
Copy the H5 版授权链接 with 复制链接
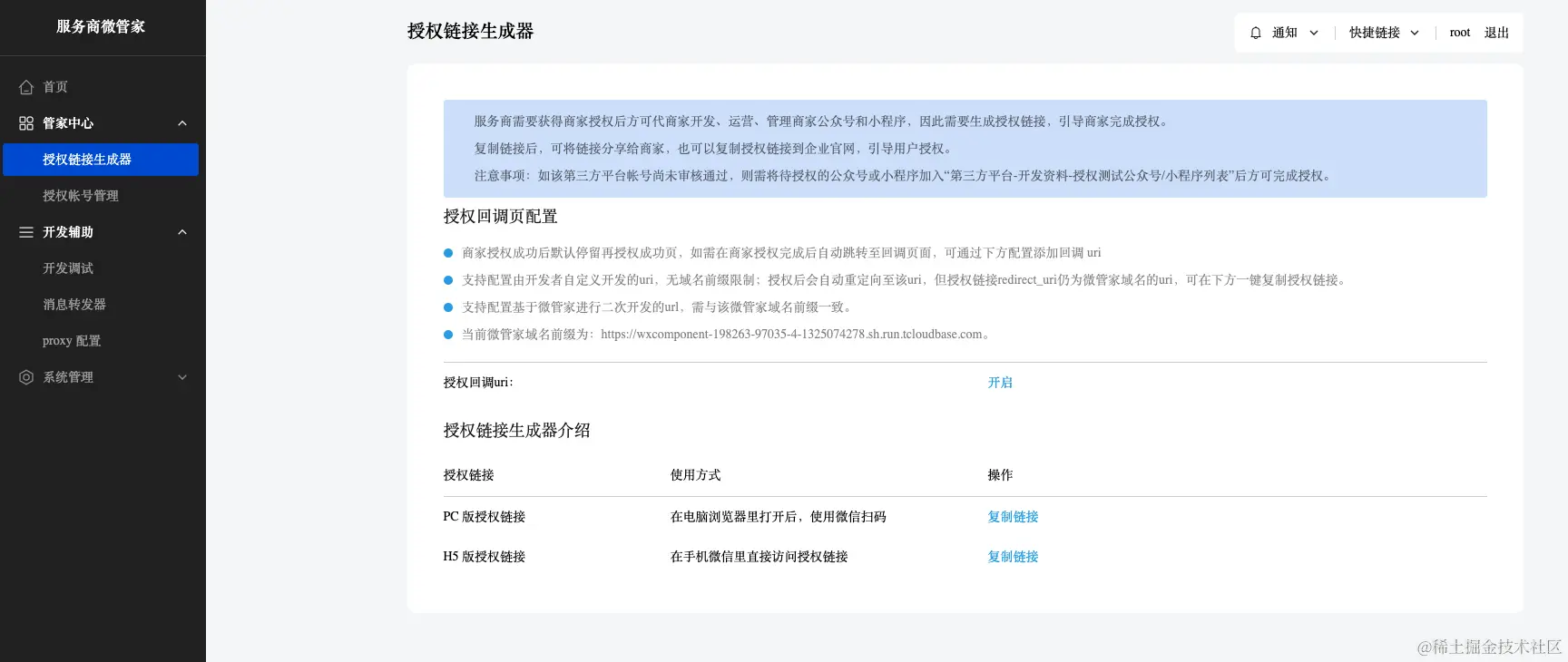tap(1013, 557)
